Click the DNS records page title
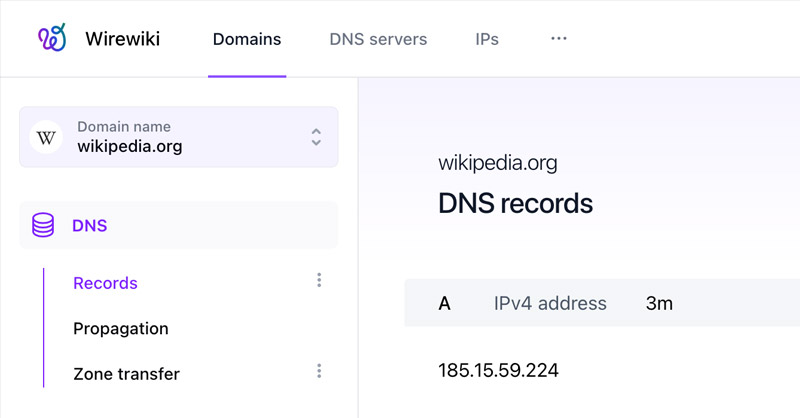This screenshot has width=800, height=418. (515, 203)
